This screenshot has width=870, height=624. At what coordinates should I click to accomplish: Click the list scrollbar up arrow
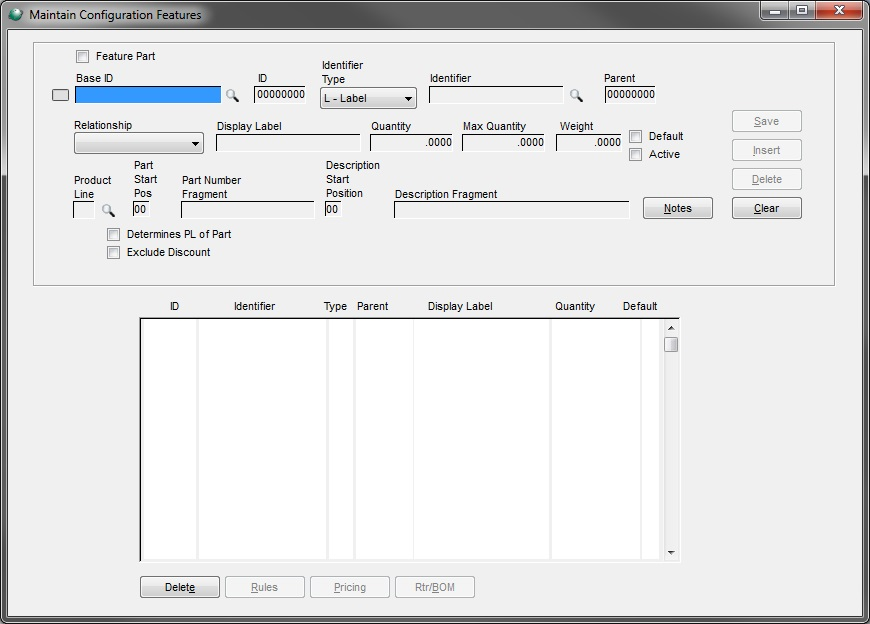tap(671, 328)
